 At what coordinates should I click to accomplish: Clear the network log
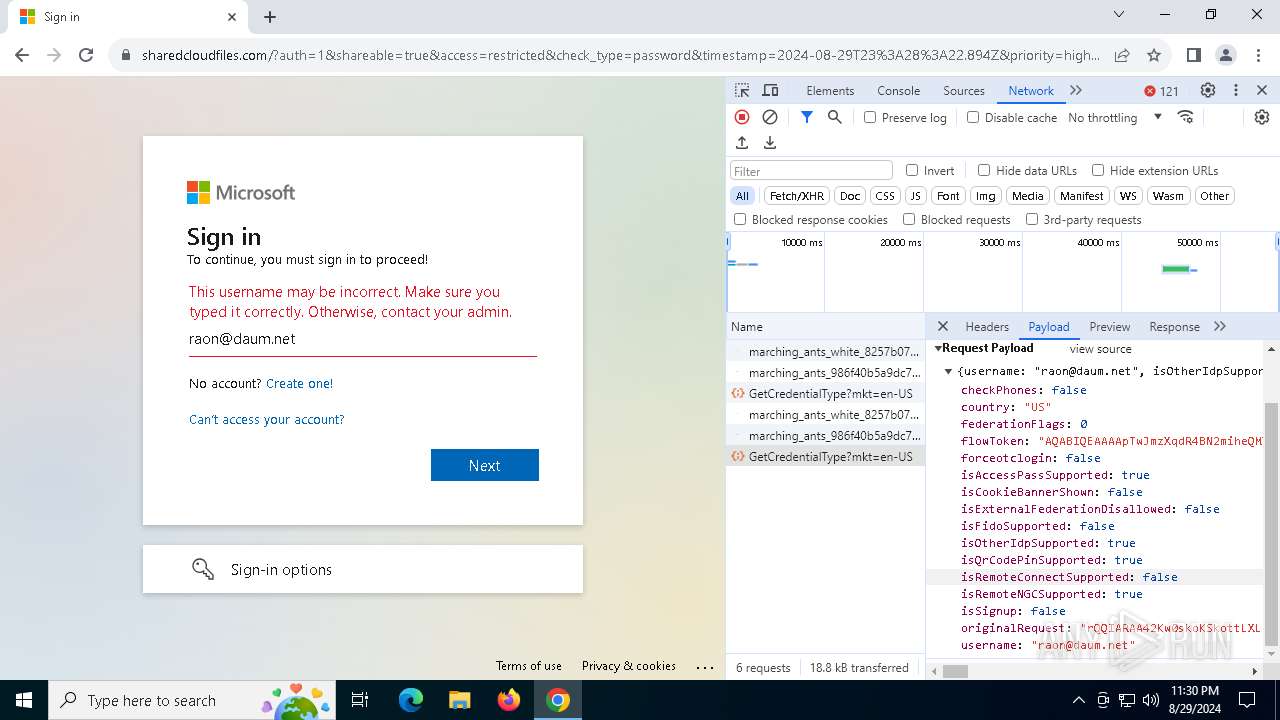pyautogui.click(x=770, y=117)
